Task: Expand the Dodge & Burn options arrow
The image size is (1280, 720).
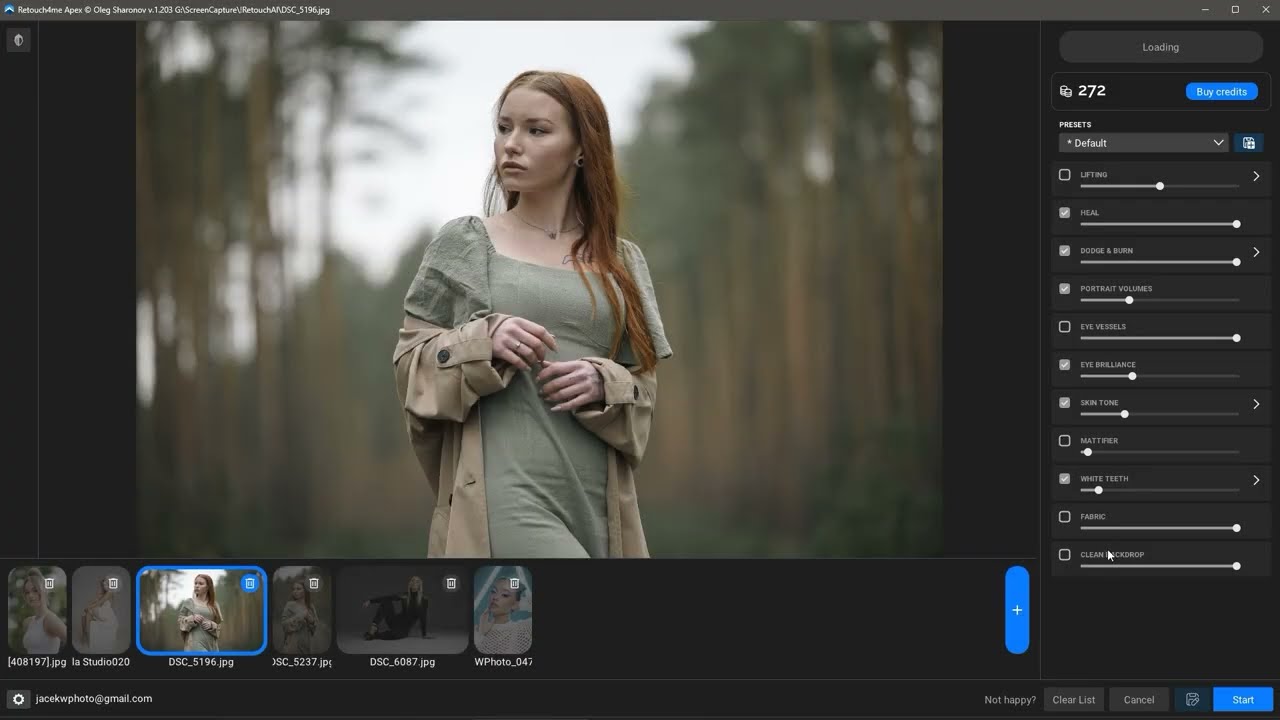Action: pyautogui.click(x=1257, y=252)
